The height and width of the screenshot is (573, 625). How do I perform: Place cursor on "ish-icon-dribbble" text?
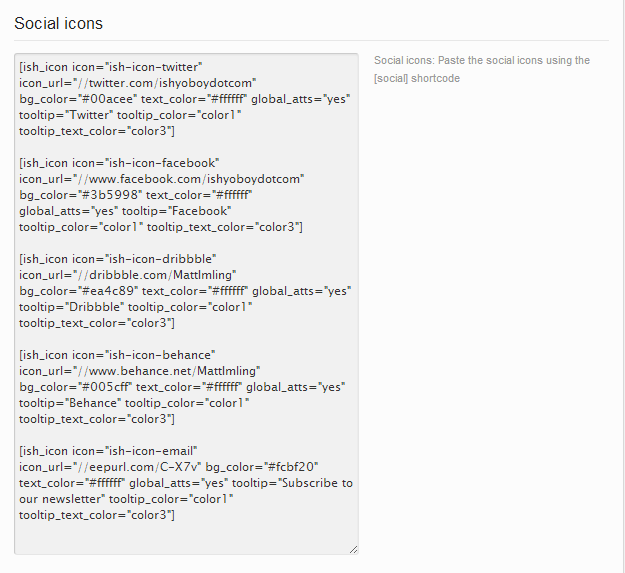[x=161, y=259]
